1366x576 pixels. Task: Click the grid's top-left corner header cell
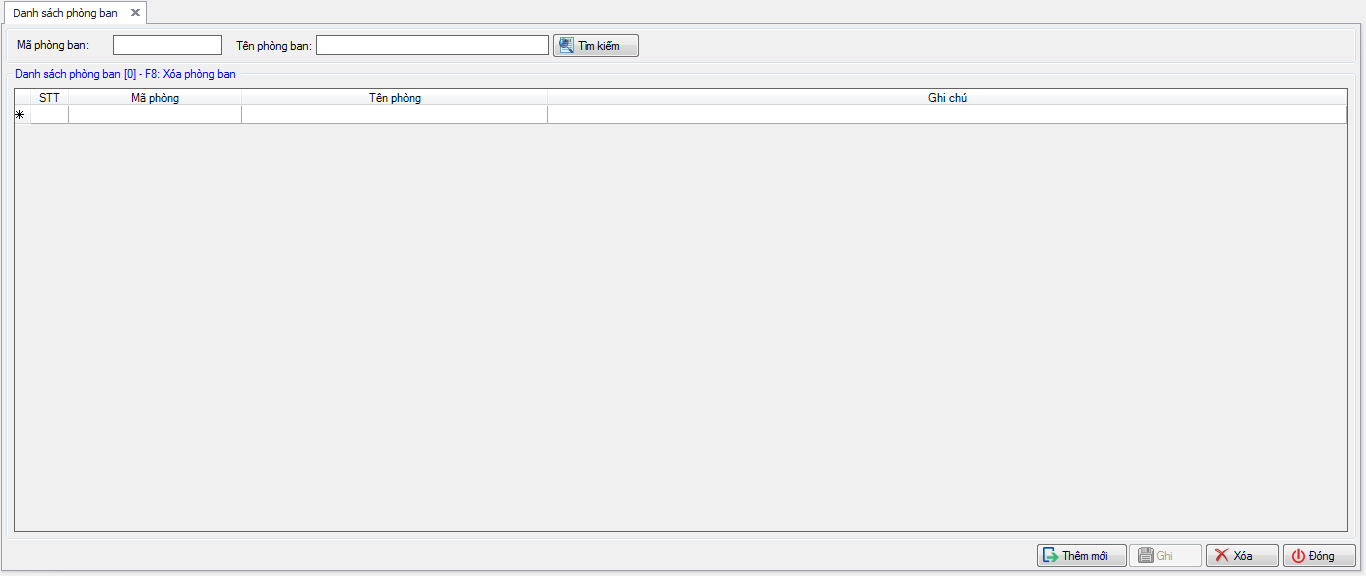[x=22, y=97]
